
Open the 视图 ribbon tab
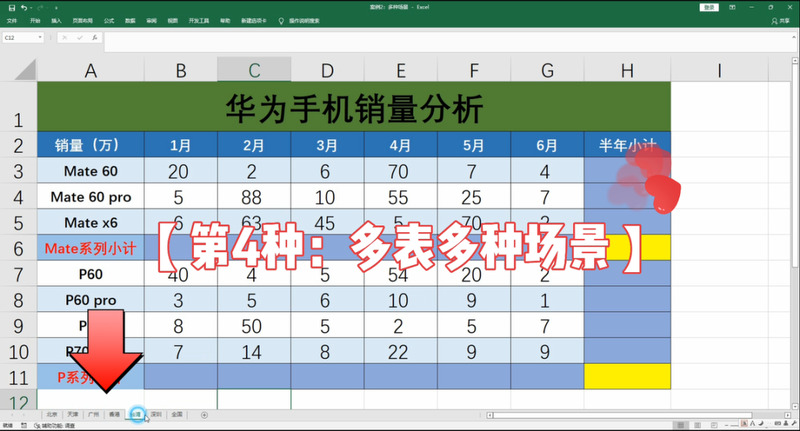173,21
